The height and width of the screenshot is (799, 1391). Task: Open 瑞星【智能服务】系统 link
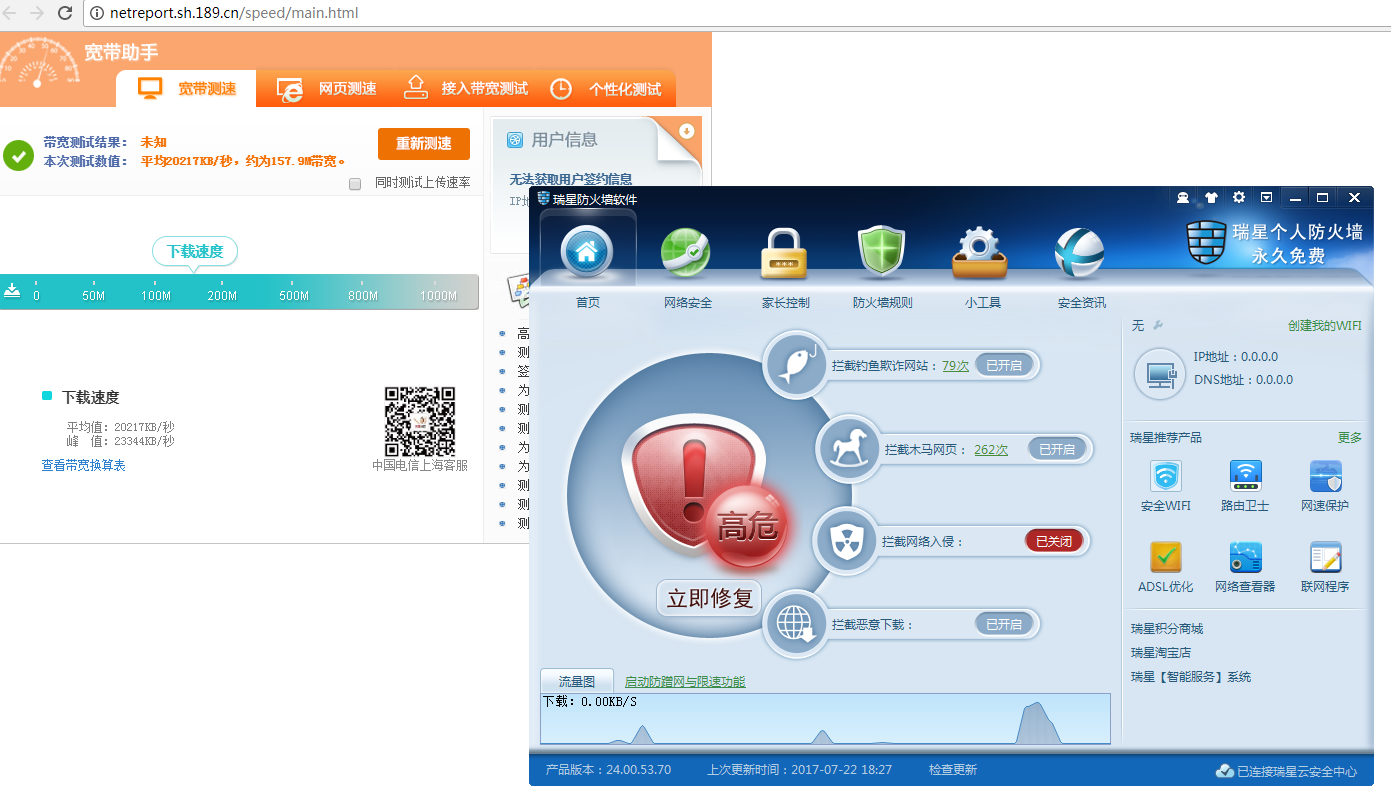1191,676
